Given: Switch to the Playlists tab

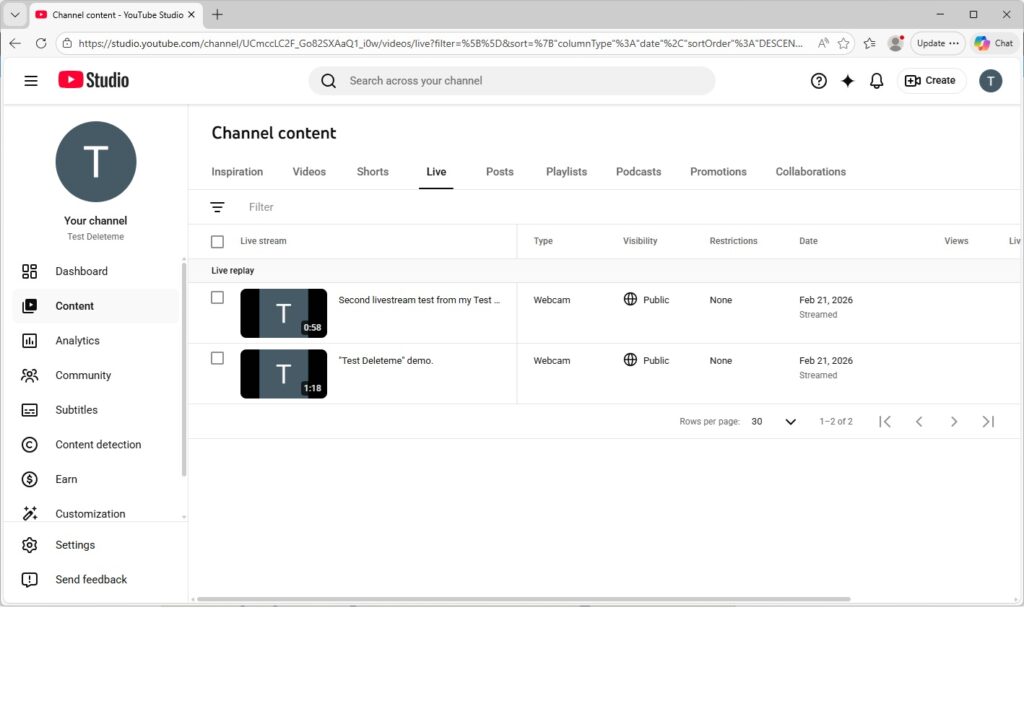Looking at the screenshot, I should pyautogui.click(x=566, y=172).
